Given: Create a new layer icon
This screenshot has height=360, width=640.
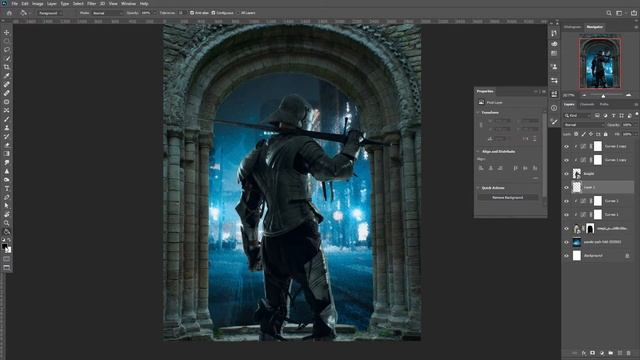Looking at the screenshot, I should (620, 353).
